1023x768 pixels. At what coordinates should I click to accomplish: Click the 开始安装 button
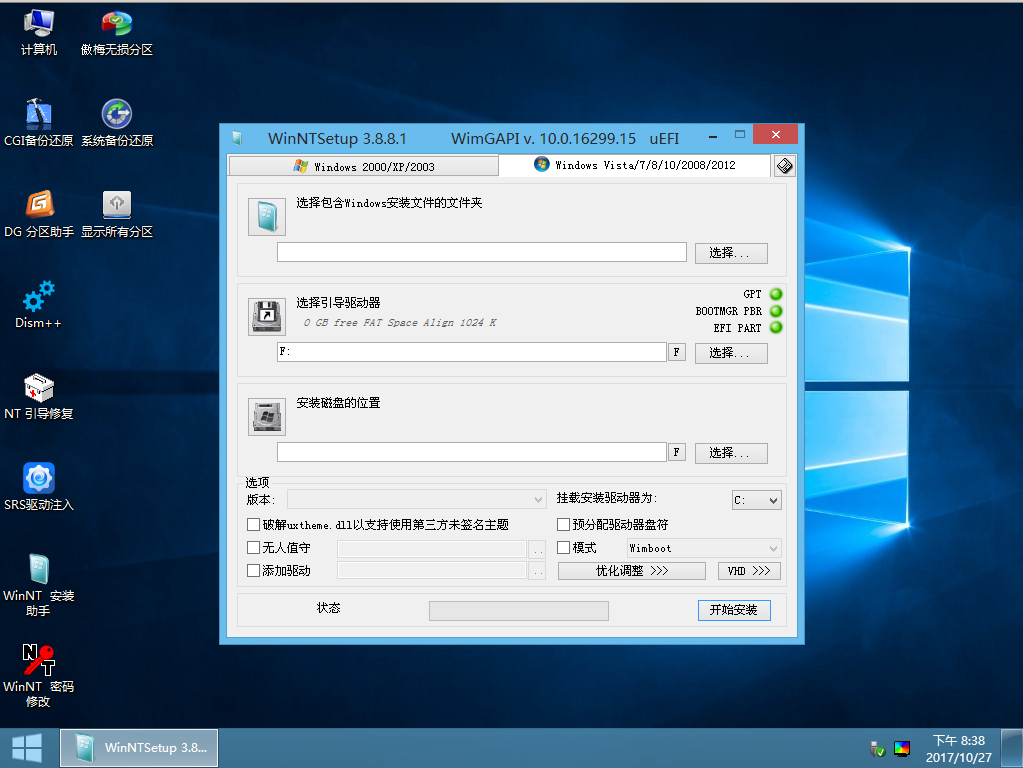734,610
